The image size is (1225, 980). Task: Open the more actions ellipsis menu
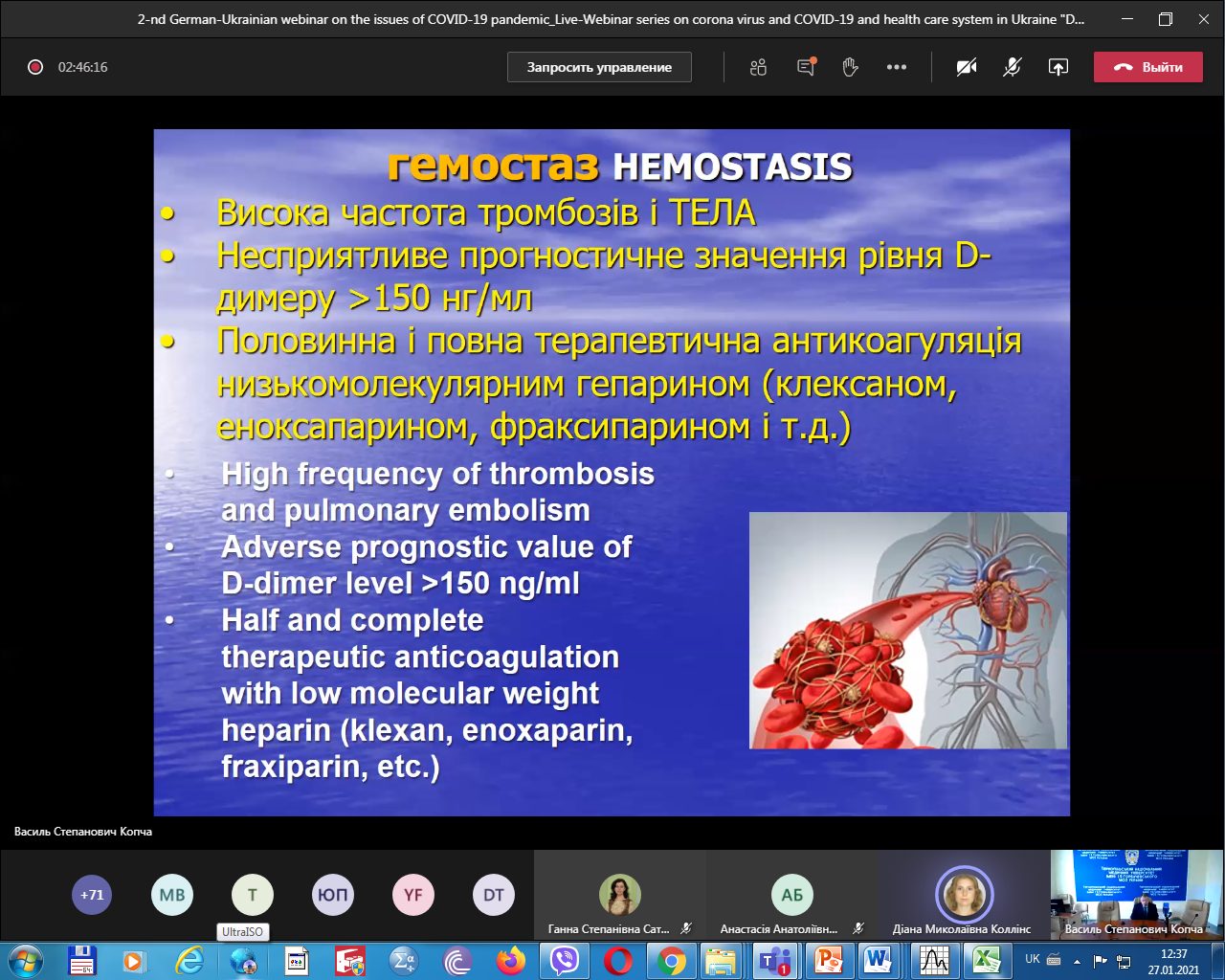(896, 67)
